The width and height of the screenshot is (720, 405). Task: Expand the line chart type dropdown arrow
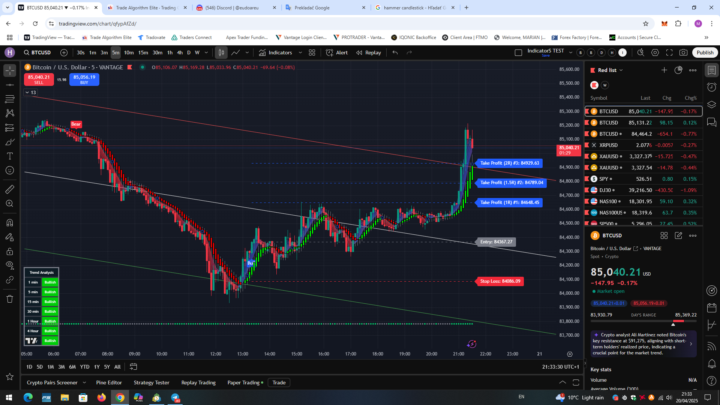(247, 53)
